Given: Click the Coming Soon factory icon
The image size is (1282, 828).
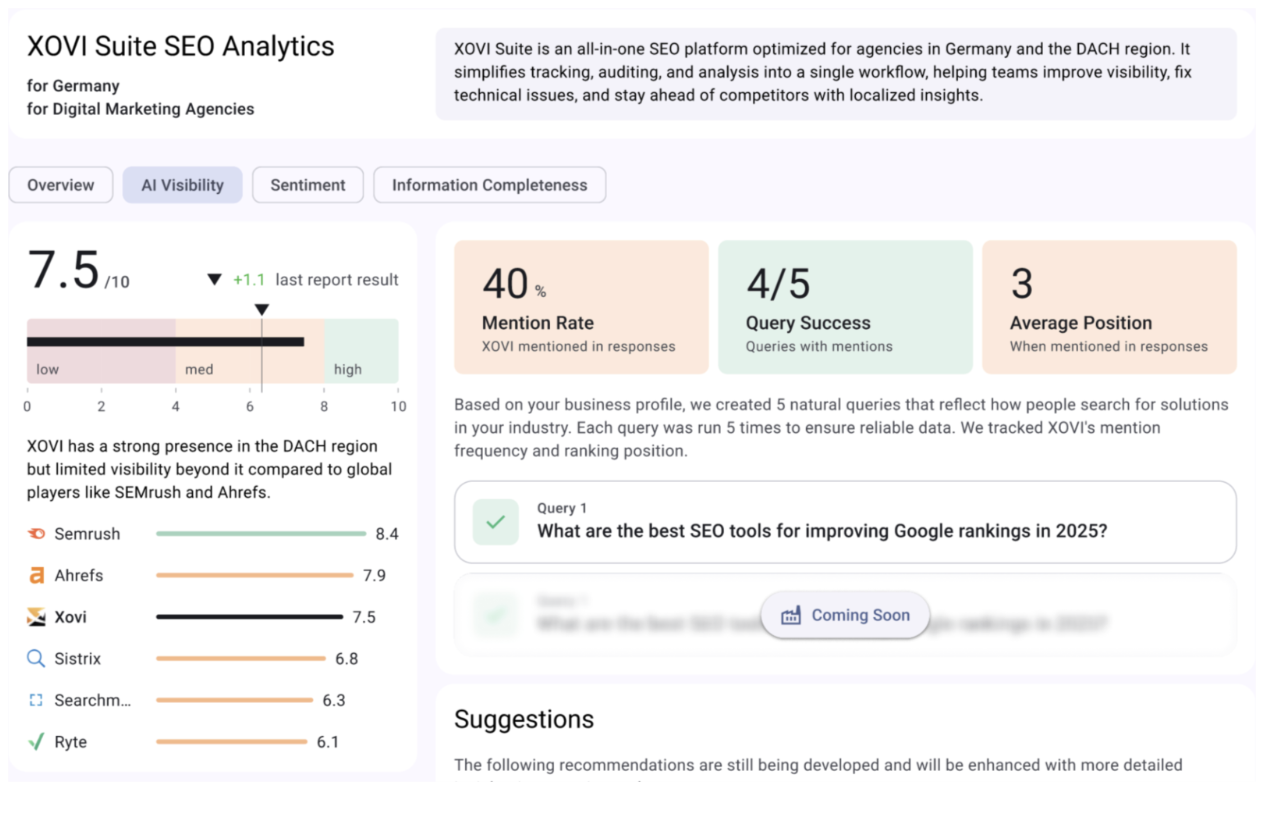Looking at the screenshot, I should (x=791, y=616).
